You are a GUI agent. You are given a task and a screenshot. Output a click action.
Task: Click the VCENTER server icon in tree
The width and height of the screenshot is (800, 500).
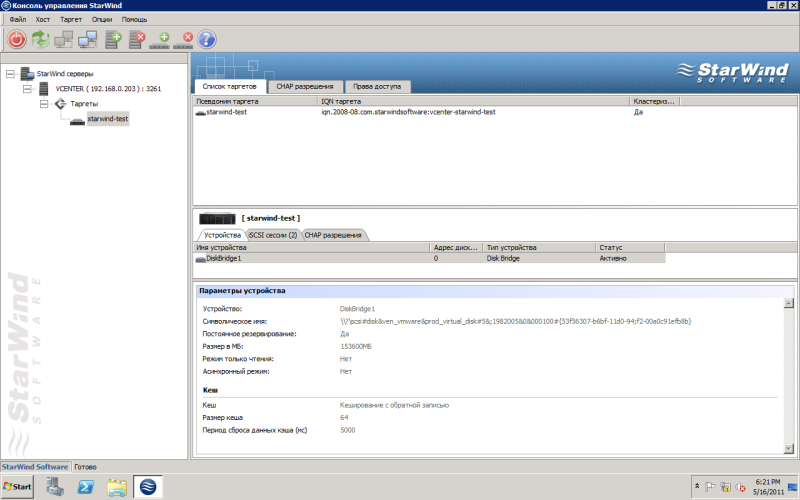[44, 89]
